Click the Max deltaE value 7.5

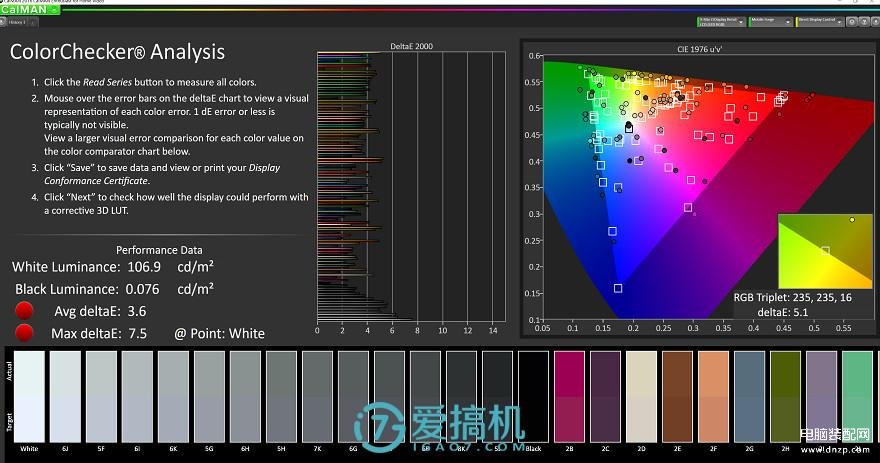click(138, 334)
